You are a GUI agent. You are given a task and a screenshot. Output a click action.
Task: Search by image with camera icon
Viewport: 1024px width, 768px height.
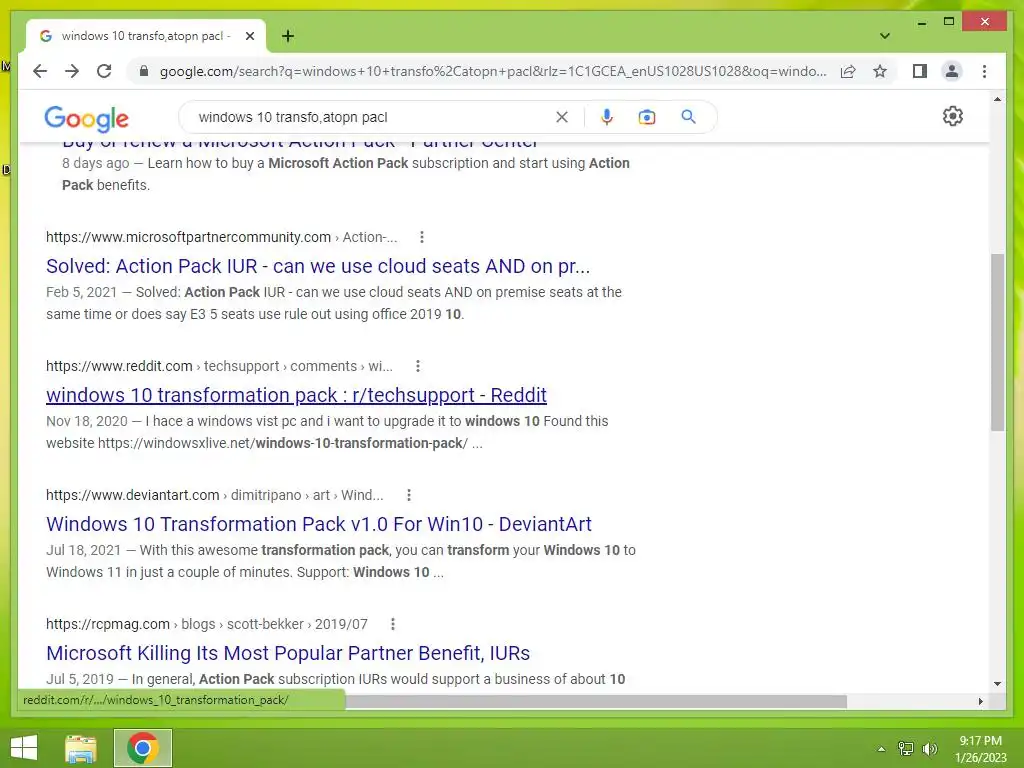[647, 117]
